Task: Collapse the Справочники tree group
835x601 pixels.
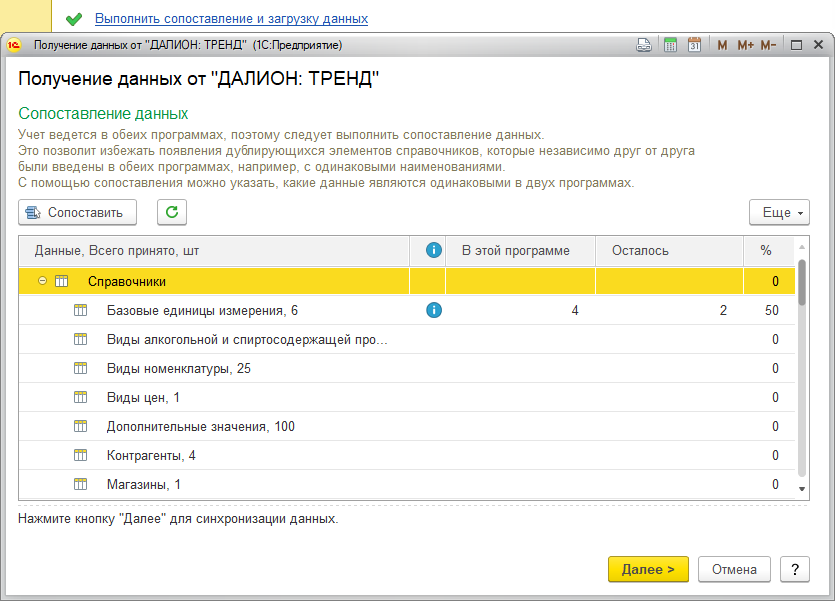Action: 43,281
